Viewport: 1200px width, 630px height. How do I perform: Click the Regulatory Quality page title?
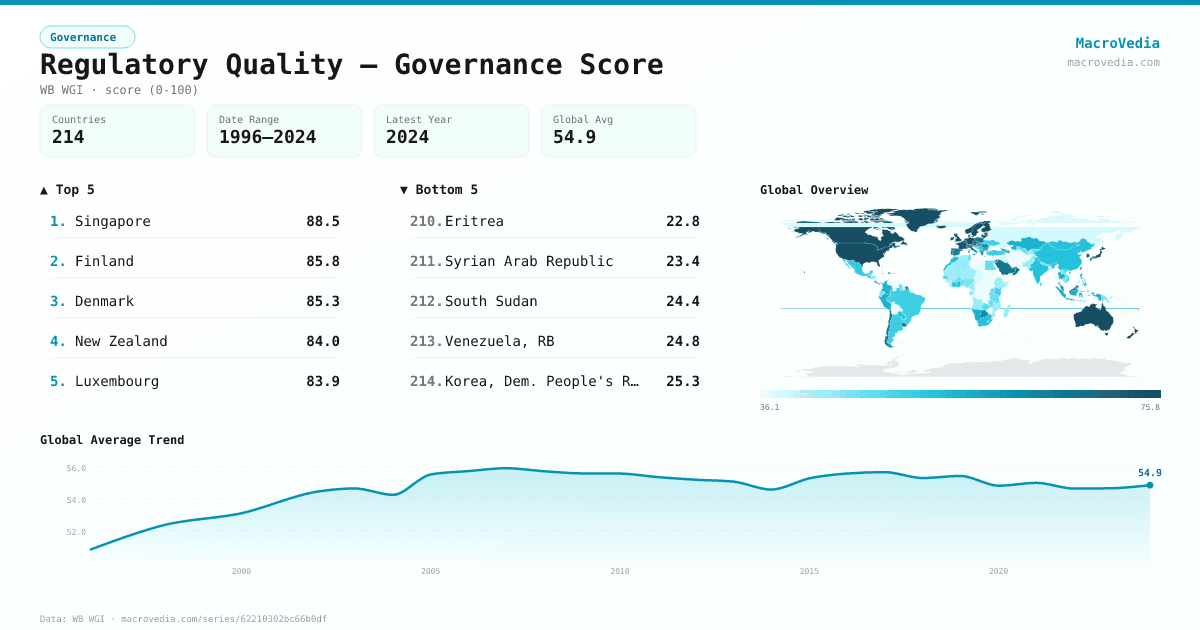click(x=351, y=65)
